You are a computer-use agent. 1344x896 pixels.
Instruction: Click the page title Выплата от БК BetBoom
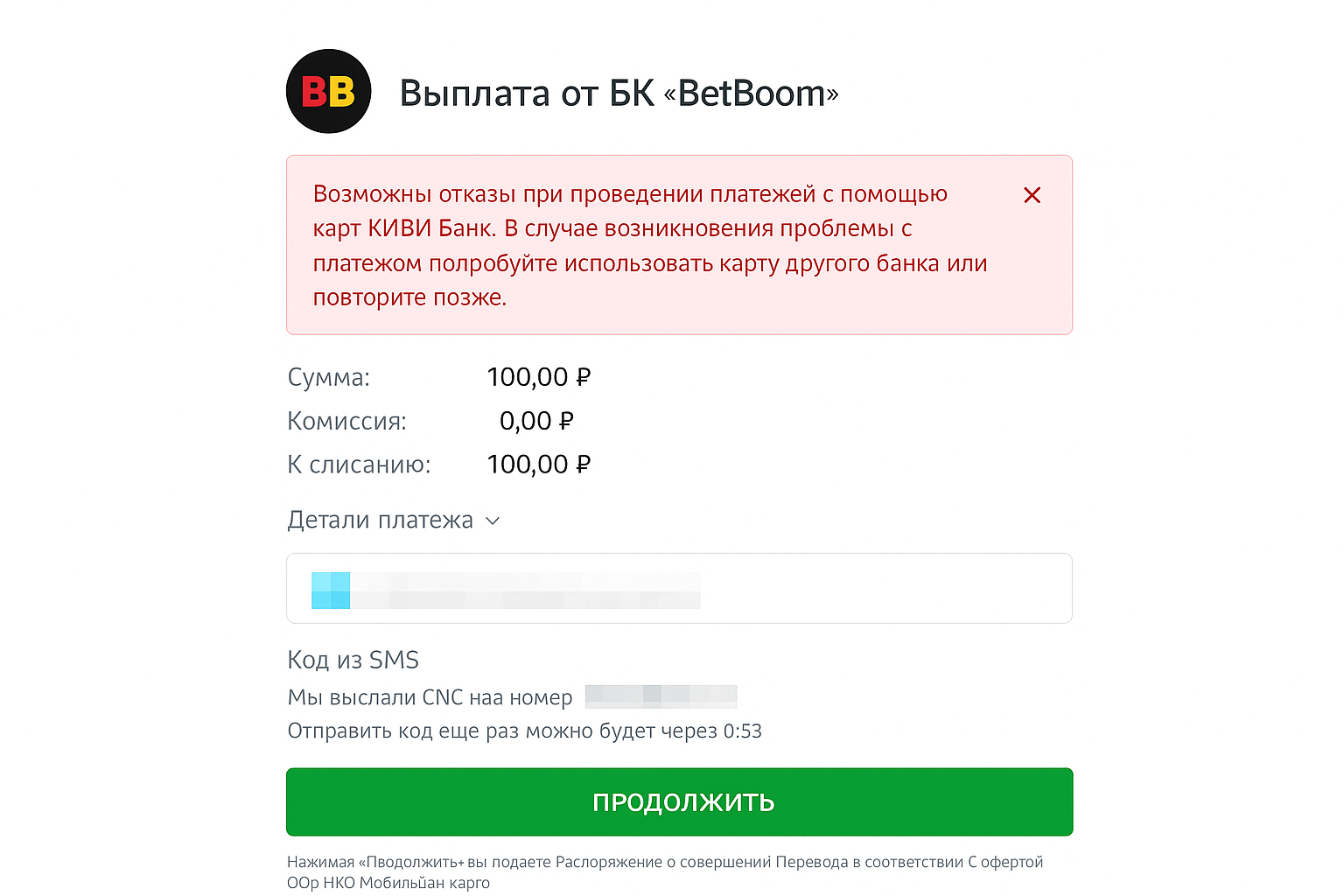619,92
